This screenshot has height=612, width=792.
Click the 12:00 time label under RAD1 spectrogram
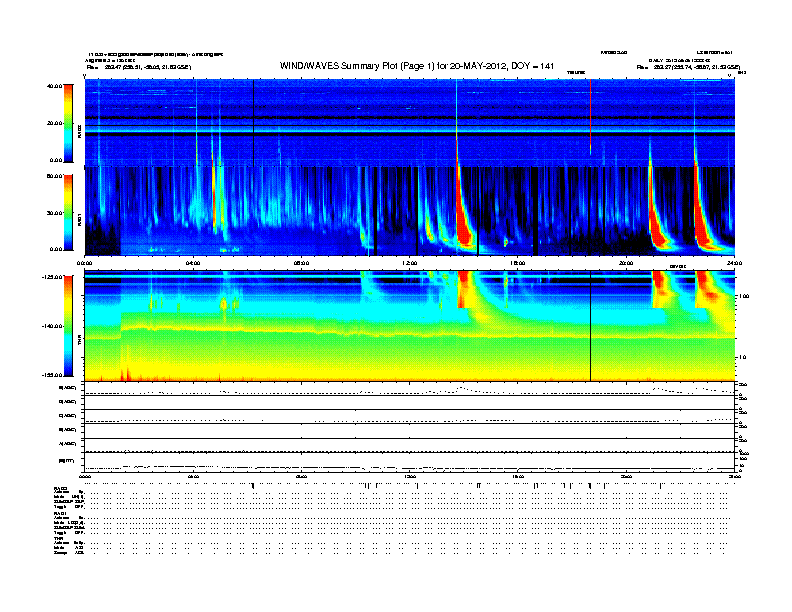click(410, 263)
